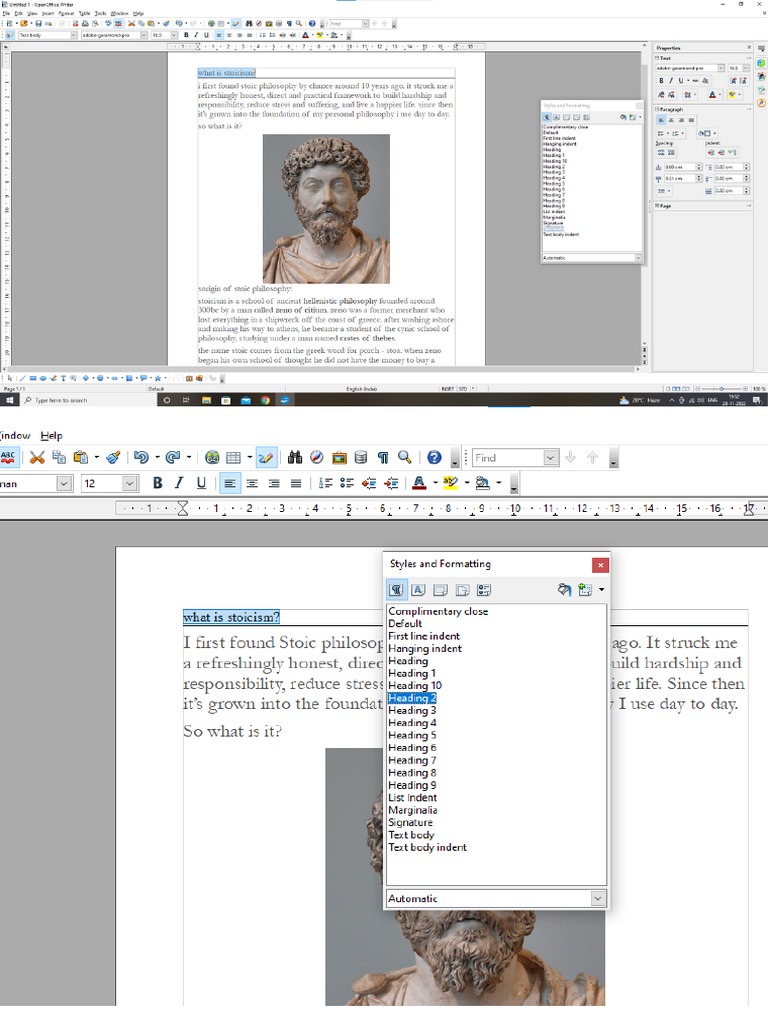768x1024 pixels.
Task: Open the Insert menu in upper window
Action: 48,13
